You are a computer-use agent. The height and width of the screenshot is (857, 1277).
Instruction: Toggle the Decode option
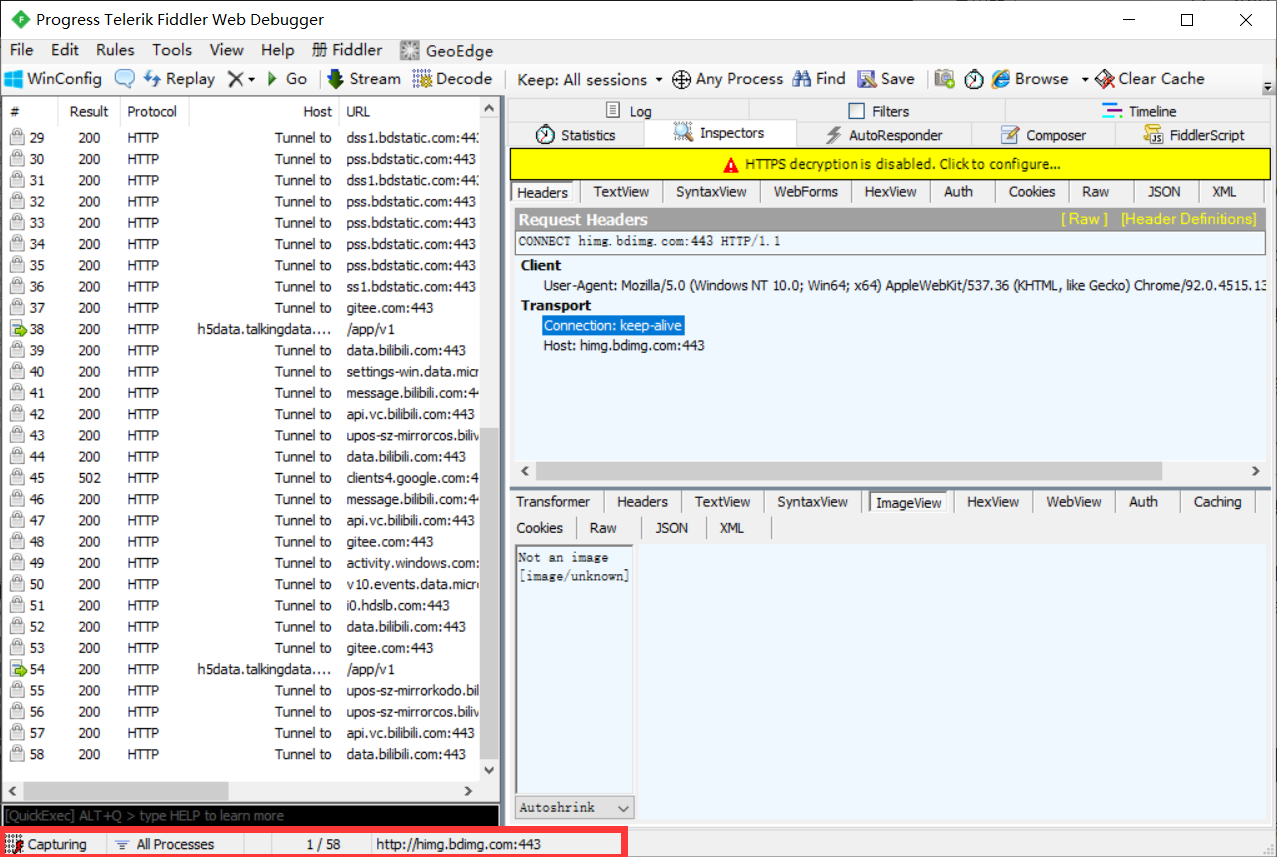[x=452, y=79]
